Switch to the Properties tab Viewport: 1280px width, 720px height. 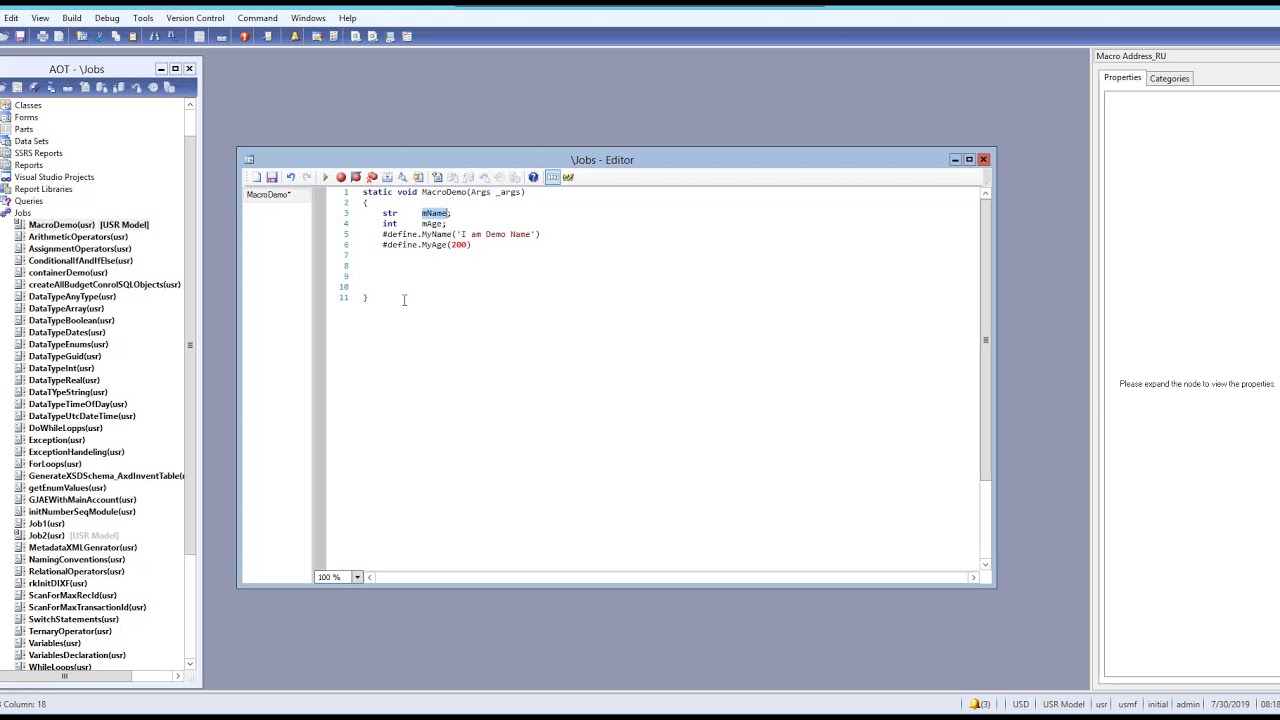coord(1122,78)
